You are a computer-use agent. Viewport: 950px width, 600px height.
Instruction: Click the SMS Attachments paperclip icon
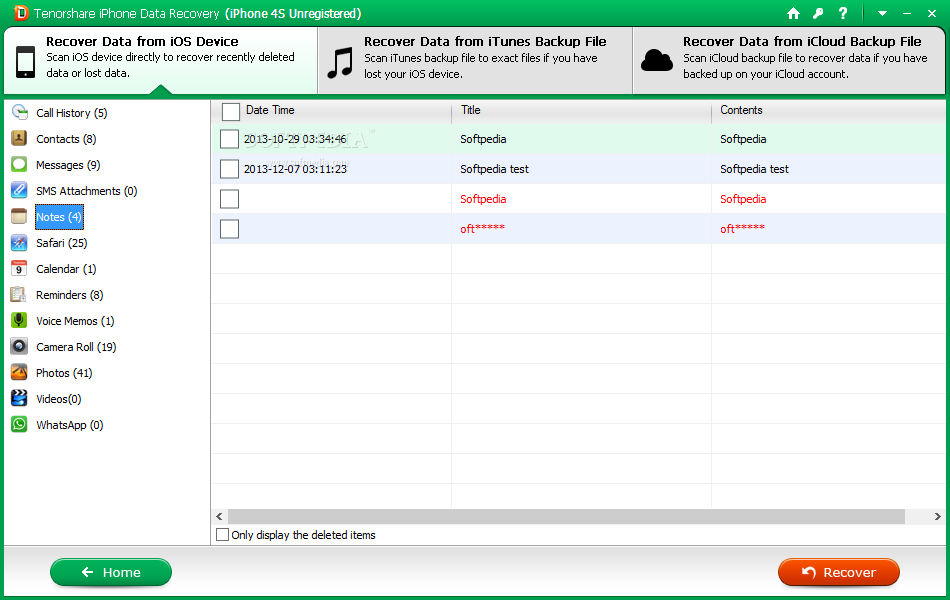[19, 190]
